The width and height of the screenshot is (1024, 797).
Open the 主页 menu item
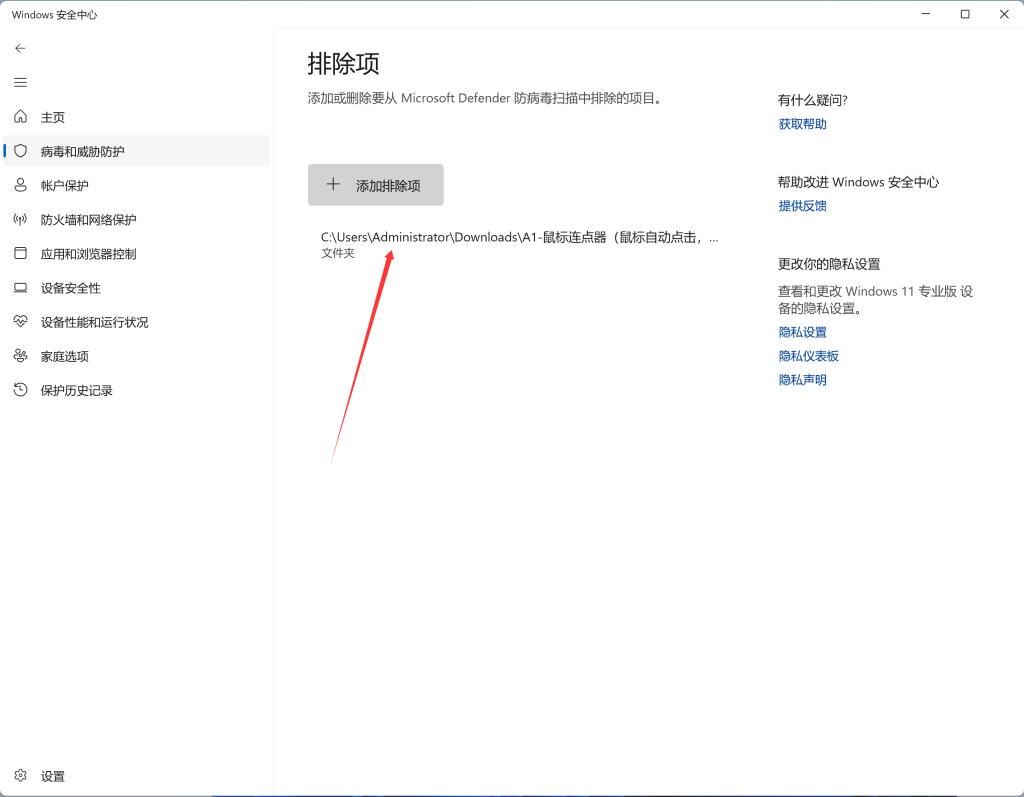pyautogui.click(x=136, y=117)
